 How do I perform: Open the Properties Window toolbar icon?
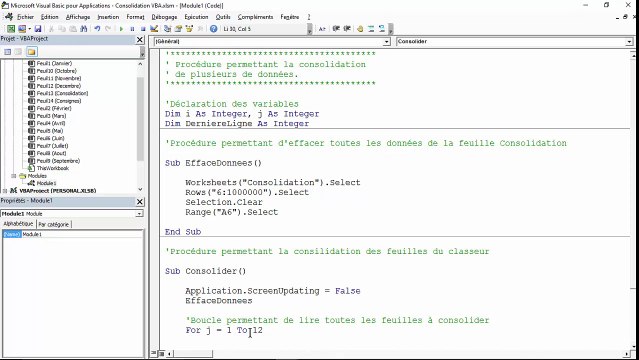tap(178, 29)
